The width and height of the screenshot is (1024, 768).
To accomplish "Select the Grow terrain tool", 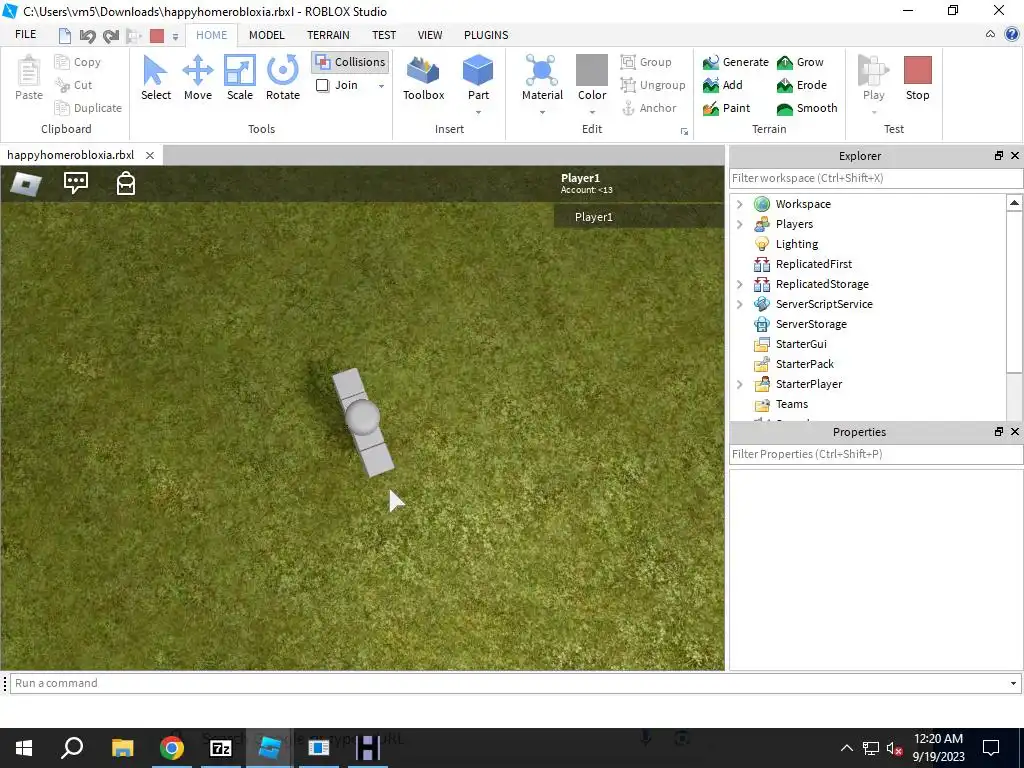I will (x=801, y=62).
